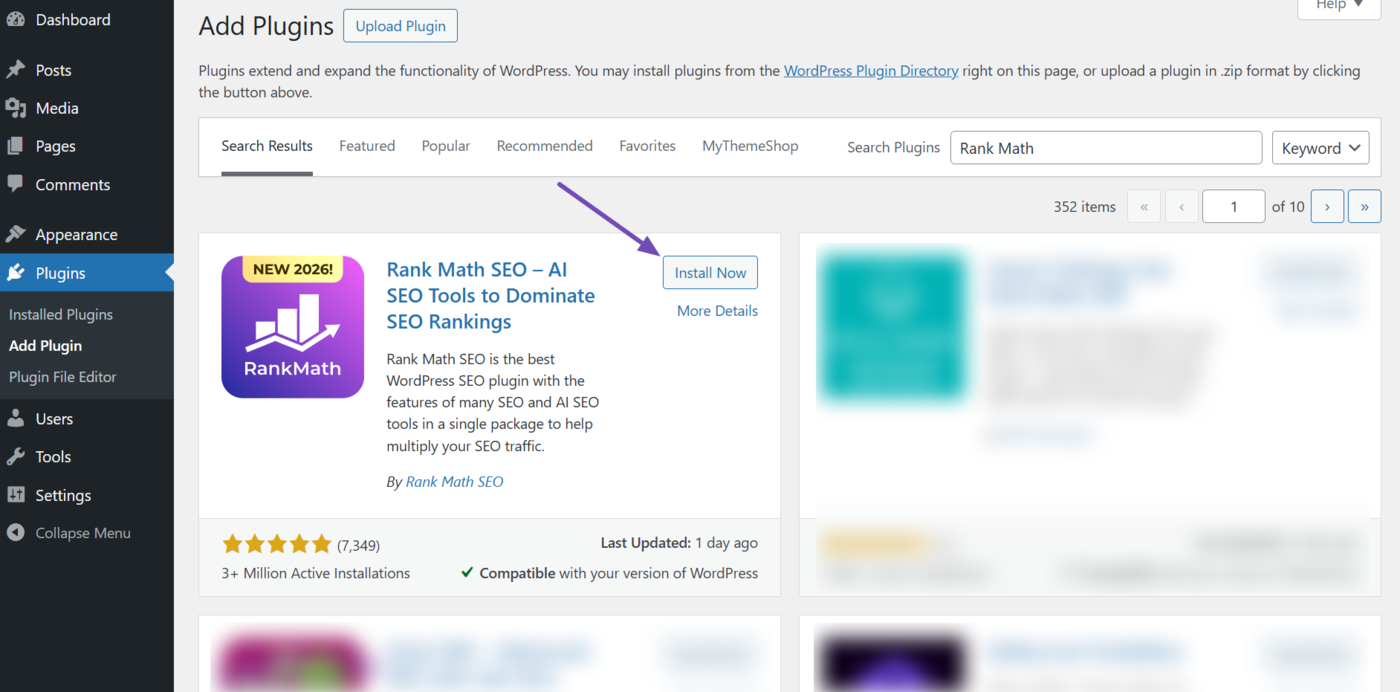Open the Users menu item
This screenshot has height=692, width=1400.
(87, 419)
